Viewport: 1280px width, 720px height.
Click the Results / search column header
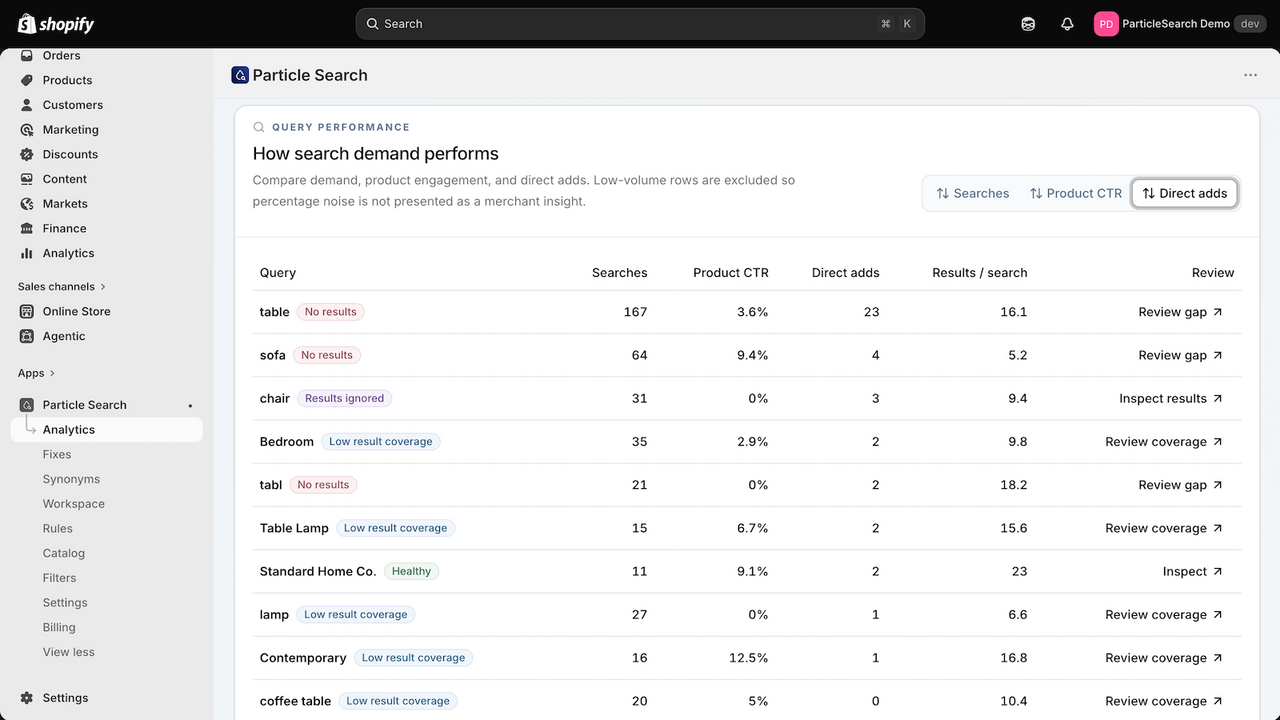point(979,272)
